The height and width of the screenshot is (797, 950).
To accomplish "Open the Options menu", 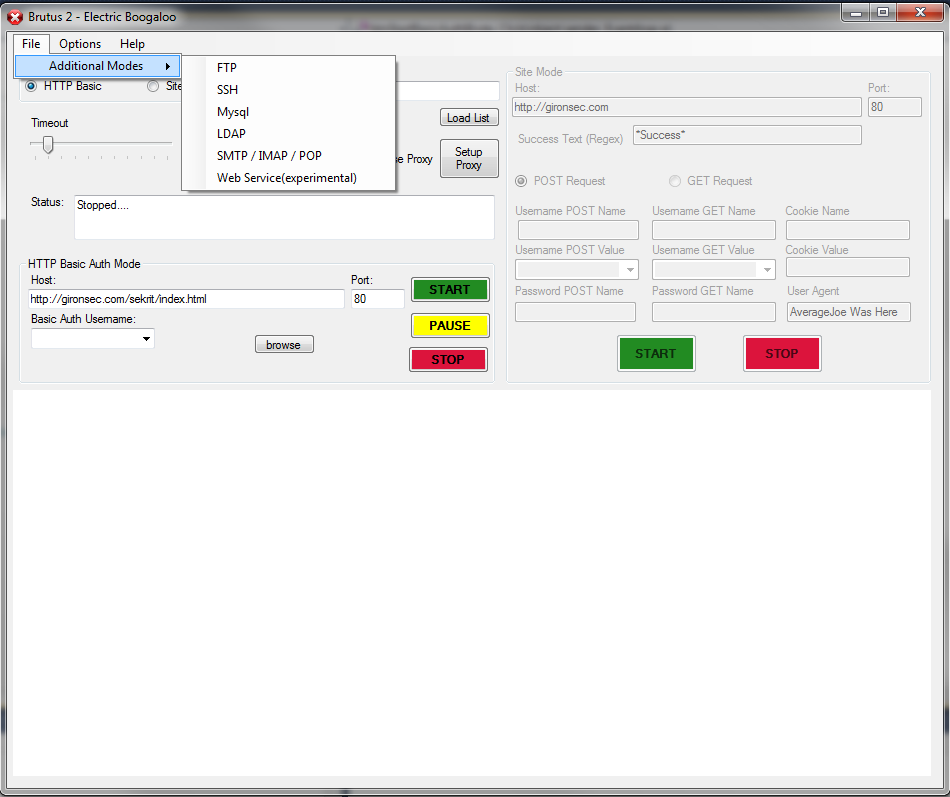I will [80, 44].
